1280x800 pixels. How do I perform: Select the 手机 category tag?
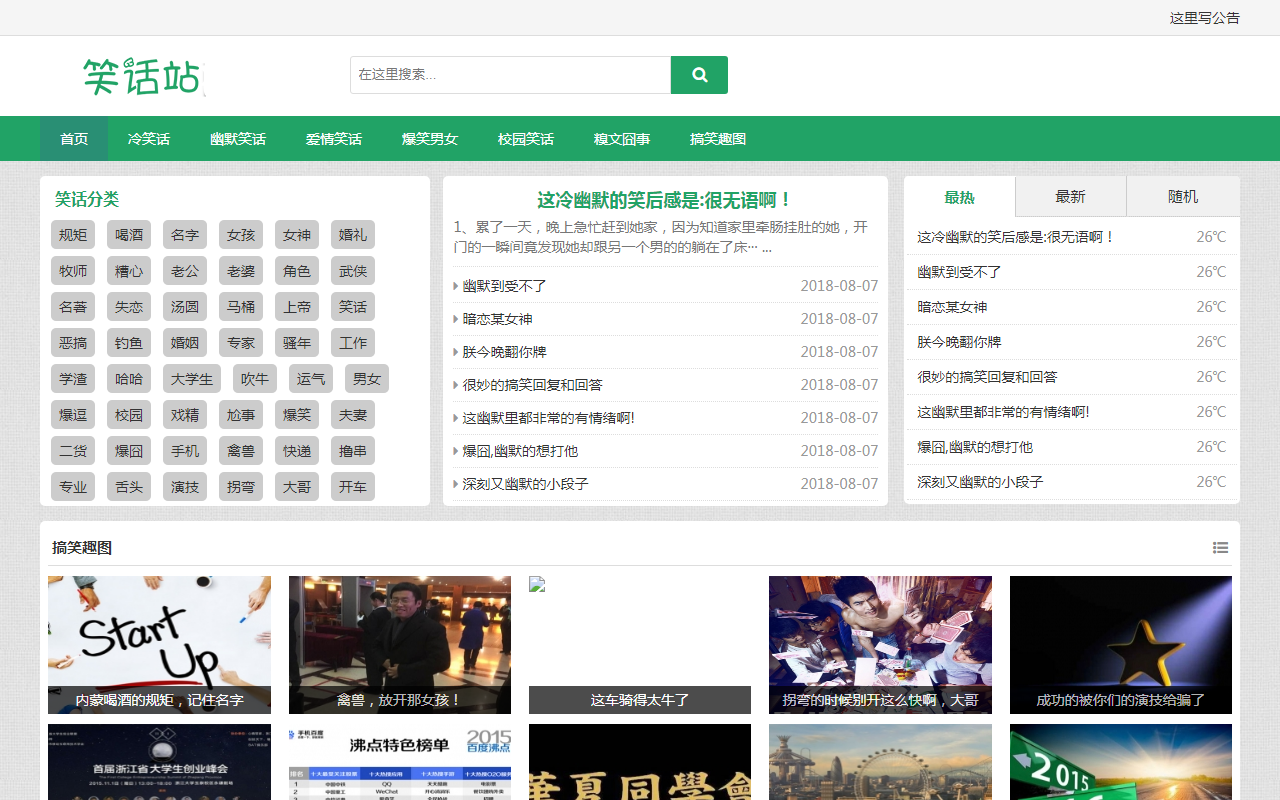(x=185, y=451)
